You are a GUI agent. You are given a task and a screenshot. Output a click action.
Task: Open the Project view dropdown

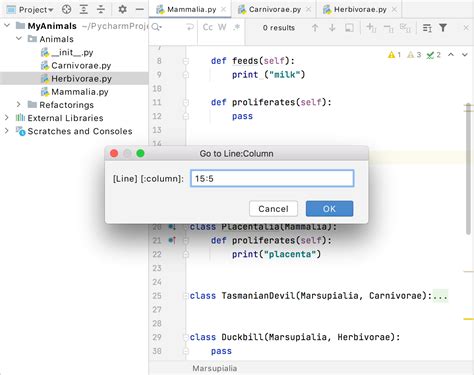(x=30, y=10)
